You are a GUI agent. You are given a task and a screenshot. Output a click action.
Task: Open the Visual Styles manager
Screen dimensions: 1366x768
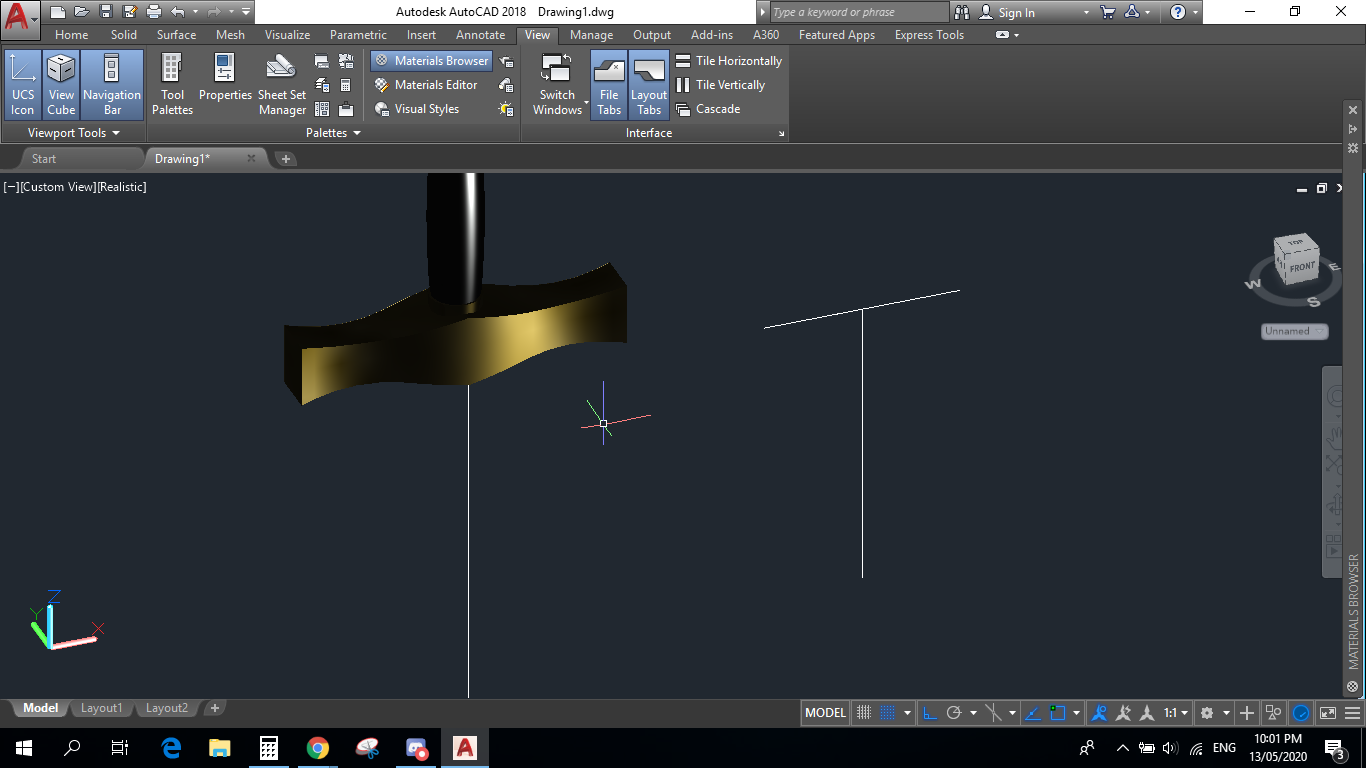[x=417, y=109]
